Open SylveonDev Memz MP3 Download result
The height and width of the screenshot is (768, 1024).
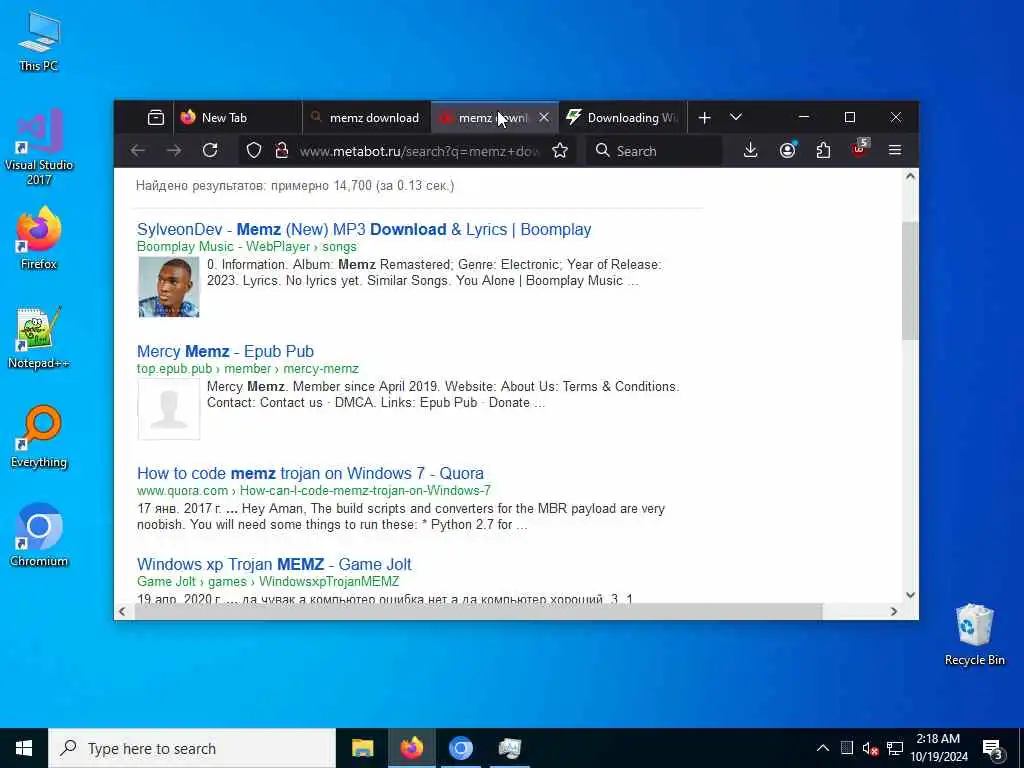click(364, 229)
